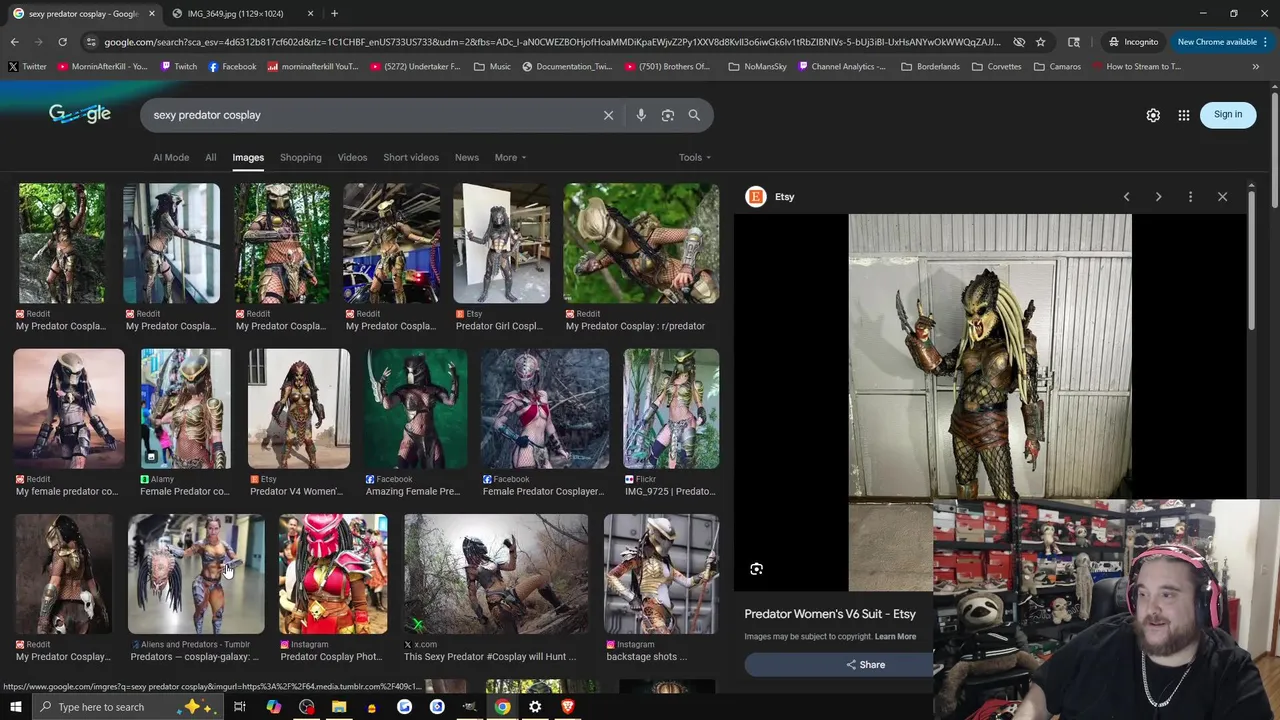This screenshot has height=720, width=1280.
Task: Open the Predator Women's V6 Suit - Etsy title
Action: point(830,614)
